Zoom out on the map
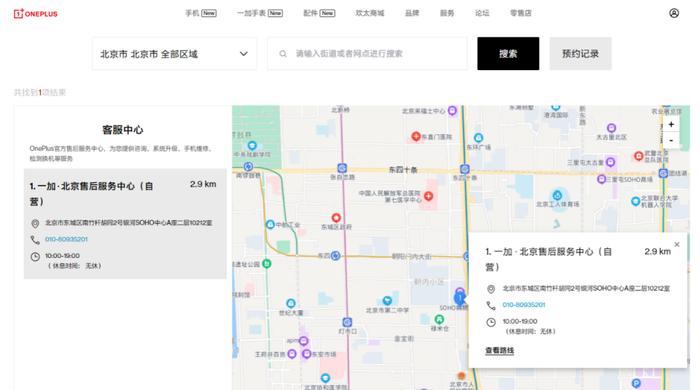This screenshot has height=390, width=700. tap(671, 140)
